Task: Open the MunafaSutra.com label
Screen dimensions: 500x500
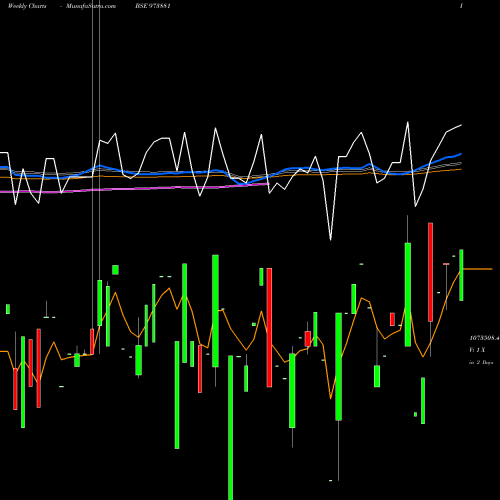Action: coord(91,6)
